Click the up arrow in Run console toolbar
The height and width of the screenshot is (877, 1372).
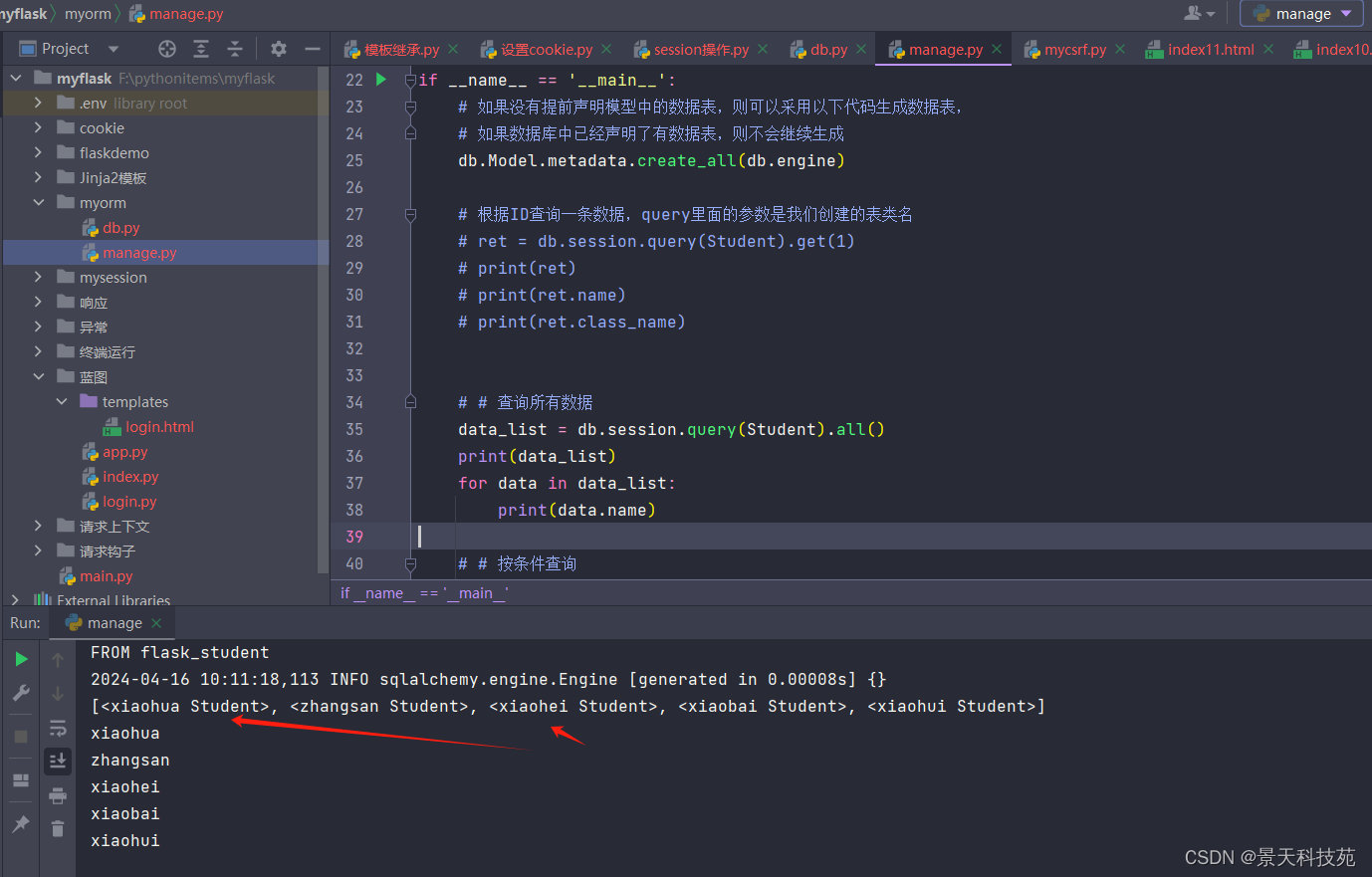(x=58, y=660)
